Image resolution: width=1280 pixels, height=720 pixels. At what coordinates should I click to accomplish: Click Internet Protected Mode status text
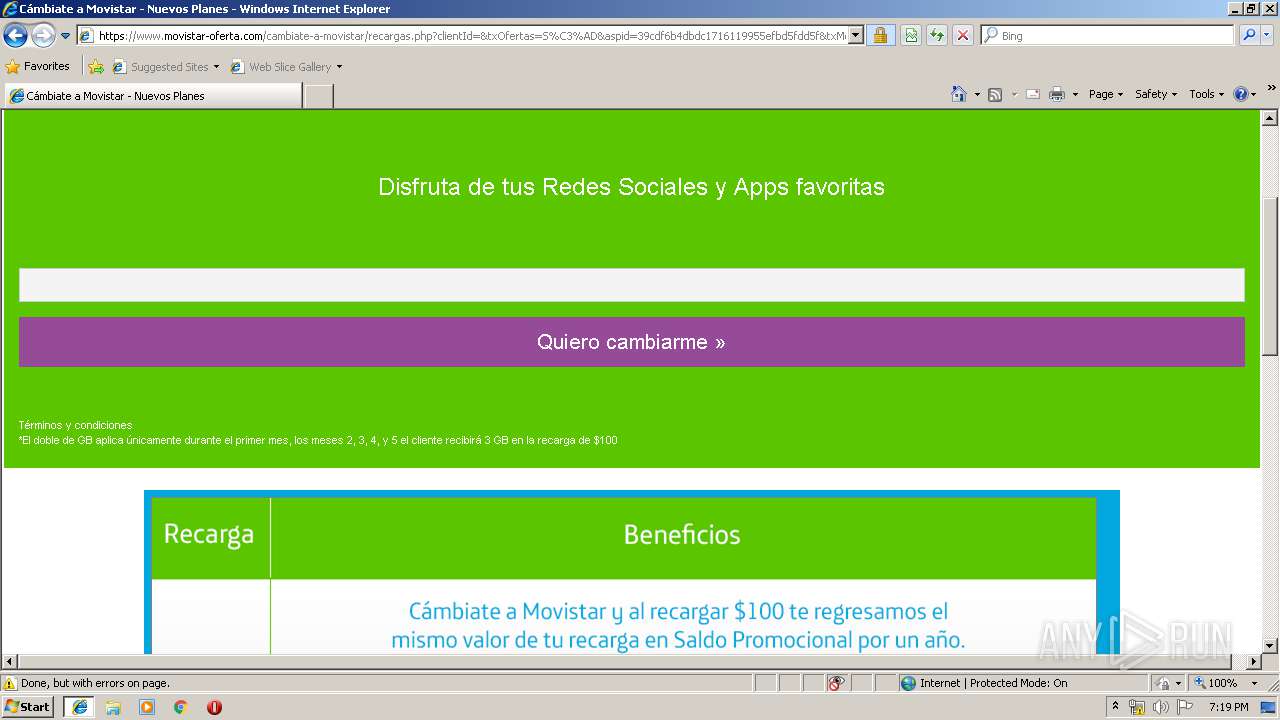click(x=993, y=684)
